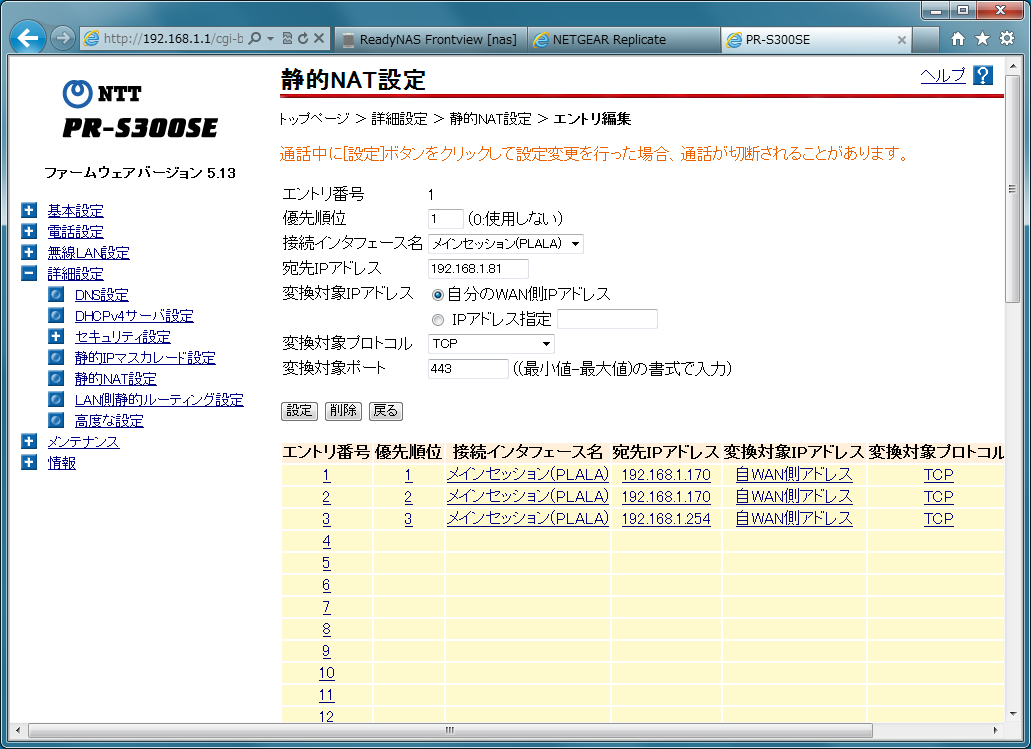
Task: Open browser favorites star icon
Action: [982, 39]
